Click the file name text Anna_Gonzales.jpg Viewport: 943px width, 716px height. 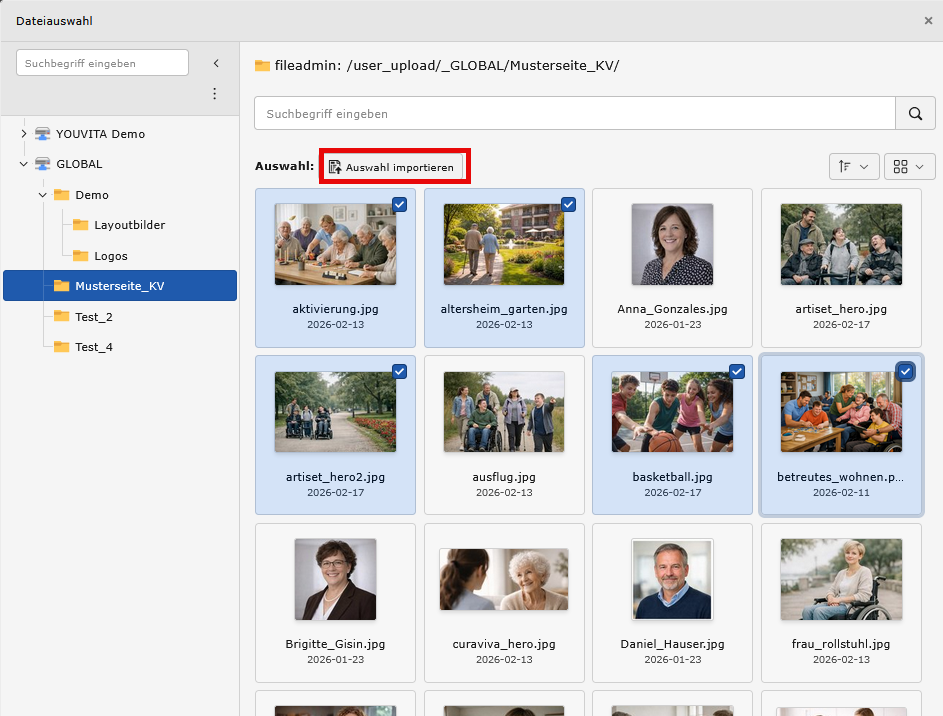pos(672,309)
